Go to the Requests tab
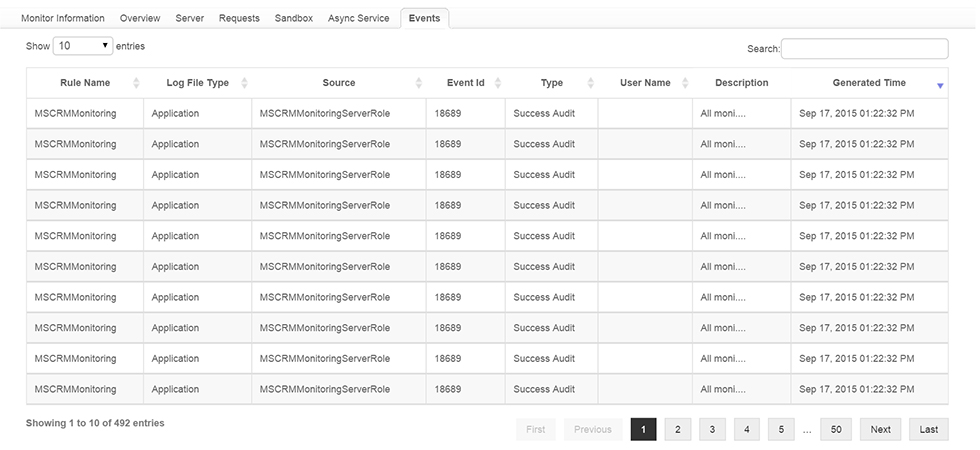980x450 pixels. click(239, 18)
